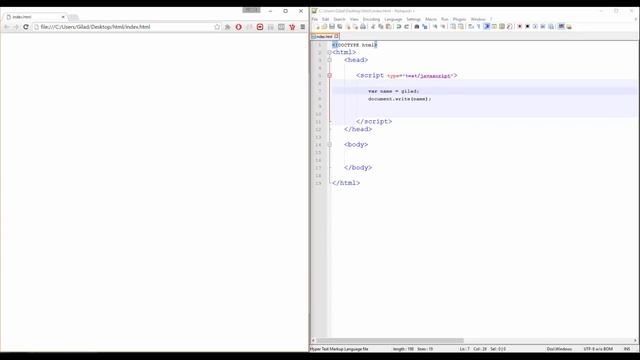The height and width of the screenshot is (360, 640).
Task: Open the User Defined Language icon
Action: tap(494, 27)
